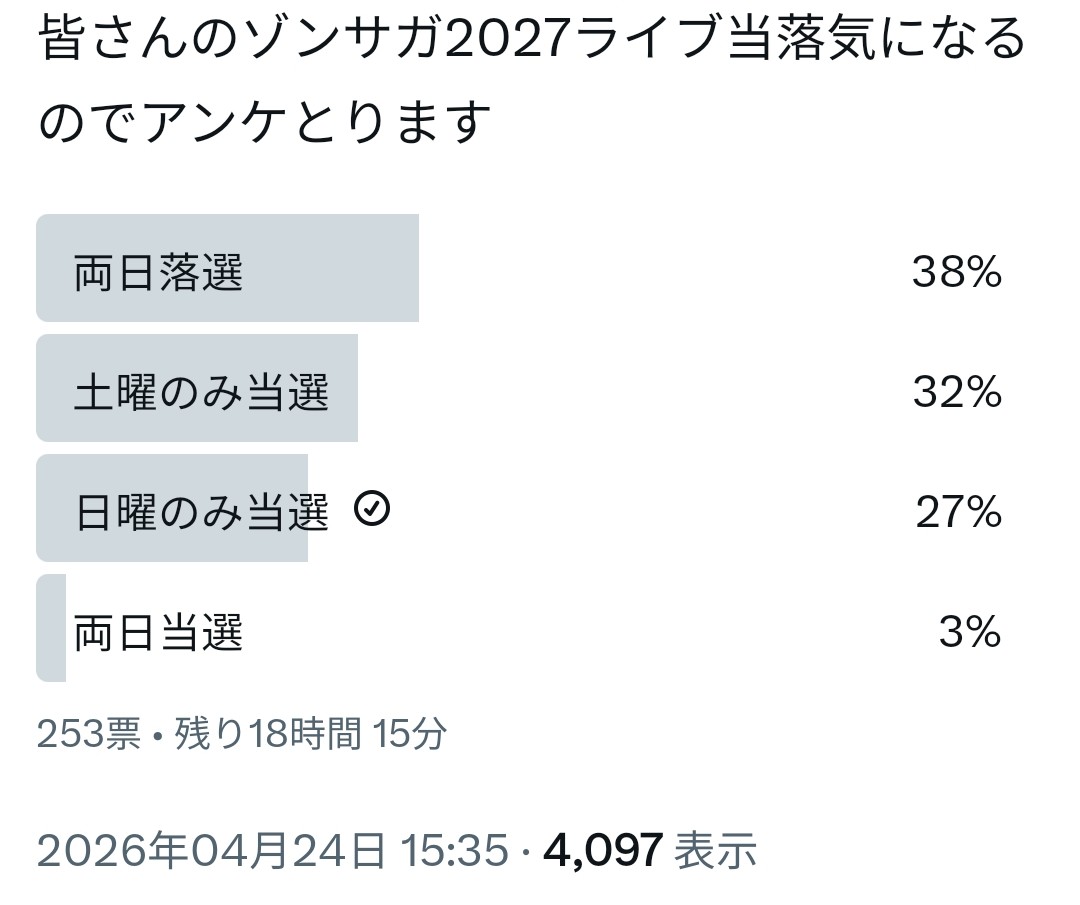The width and height of the screenshot is (1080, 905).
Task: Tap the 27% result percentage
Action: coord(958,512)
